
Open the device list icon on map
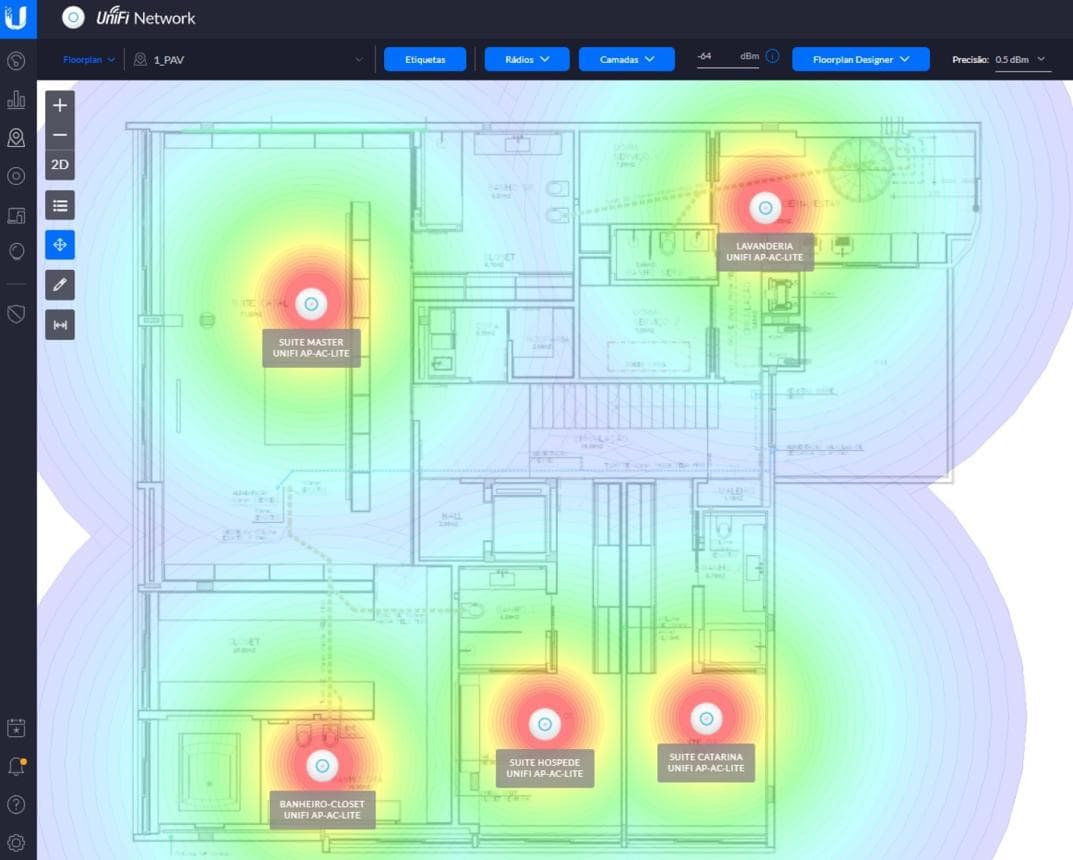tap(60, 205)
